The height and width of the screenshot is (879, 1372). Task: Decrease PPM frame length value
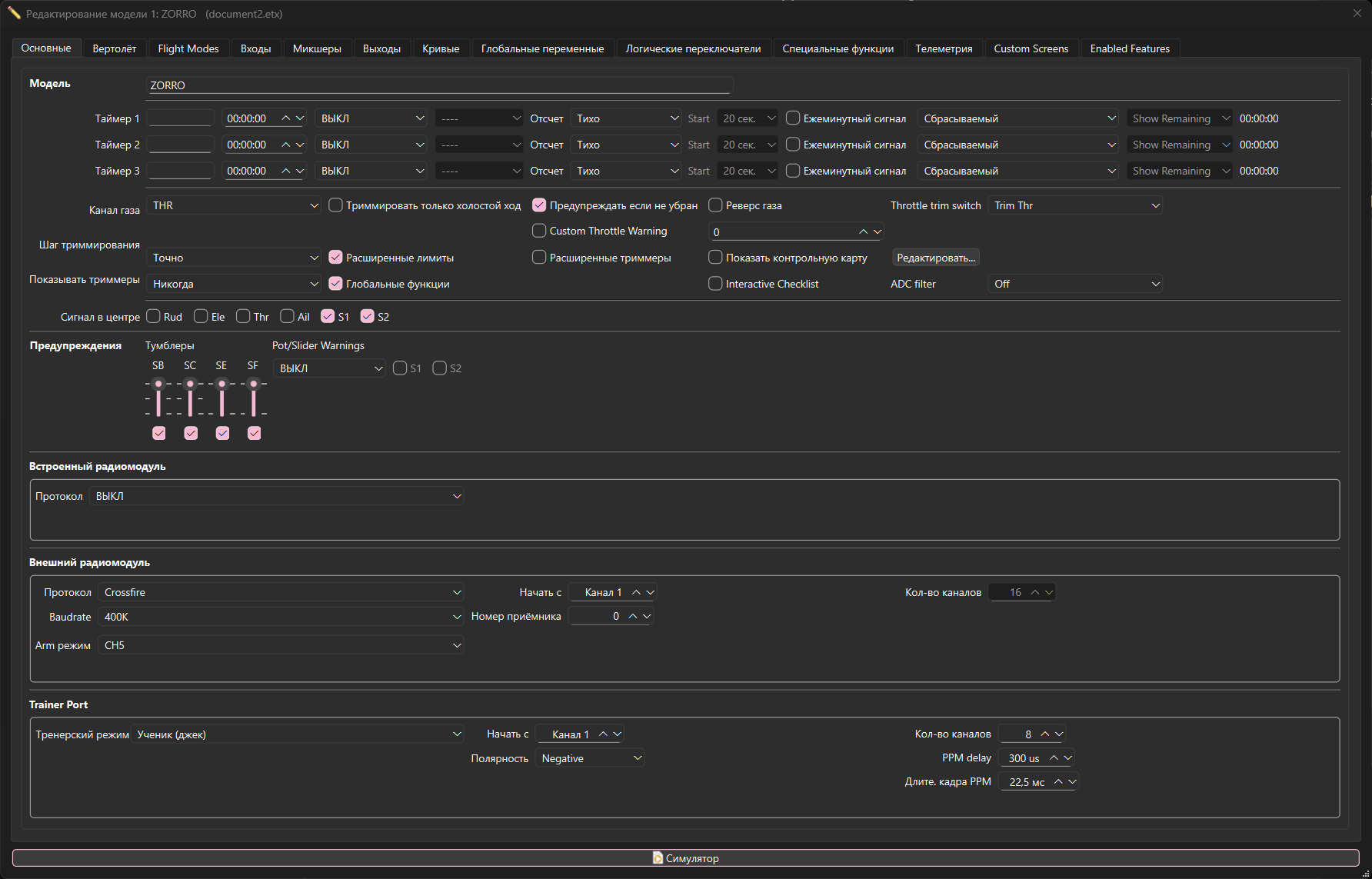coord(1072,781)
